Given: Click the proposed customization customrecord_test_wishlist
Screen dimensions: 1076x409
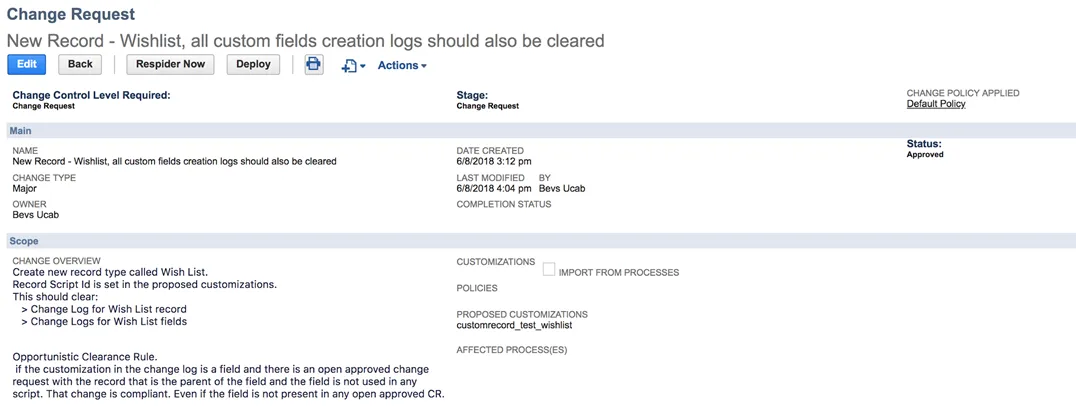Looking at the screenshot, I should coord(514,325).
